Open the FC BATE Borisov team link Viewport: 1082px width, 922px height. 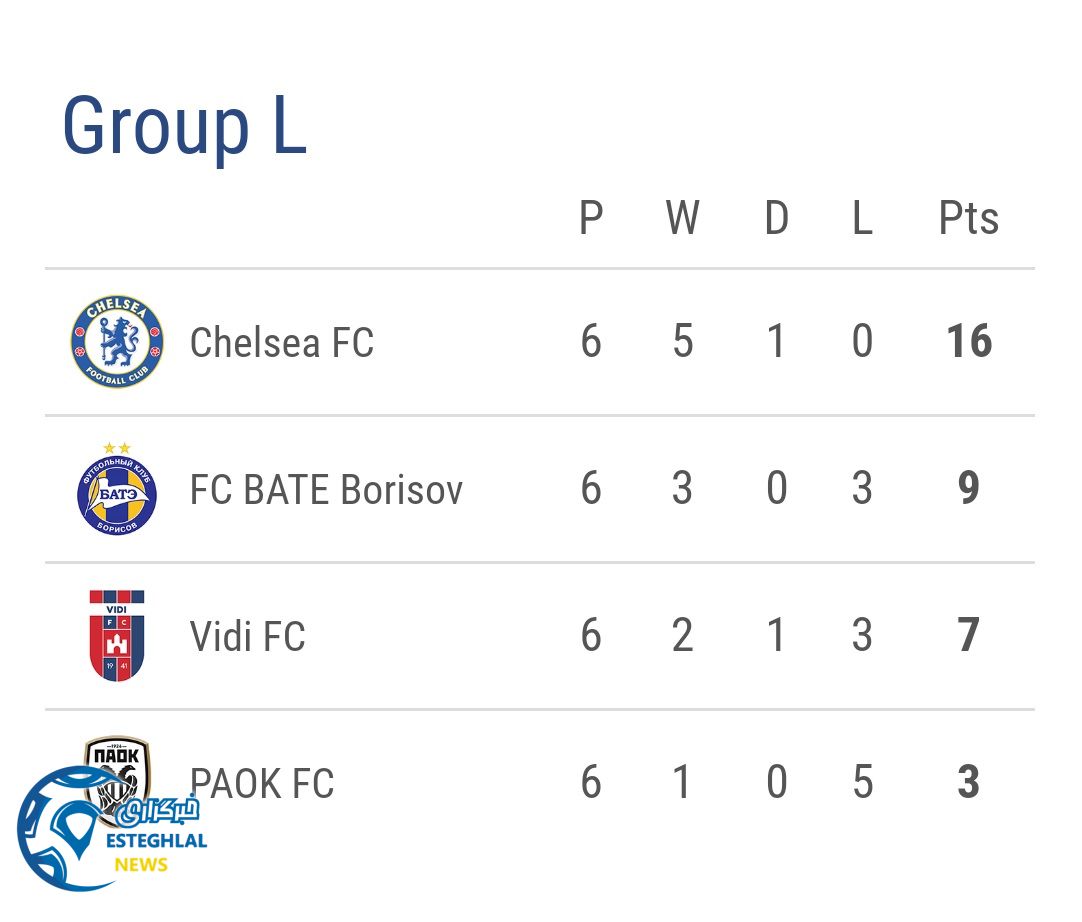(x=326, y=490)
